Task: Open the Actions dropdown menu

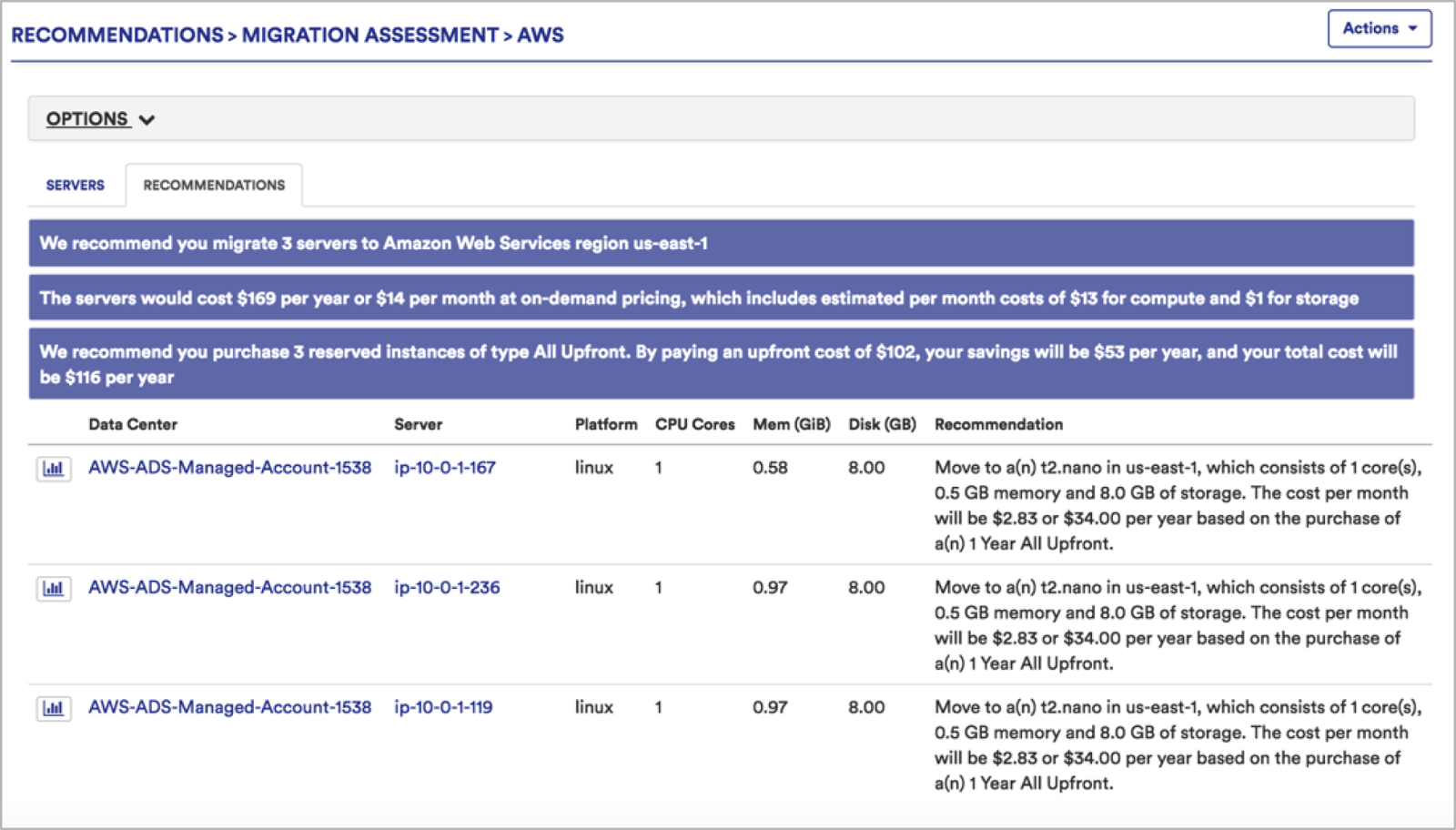Action: tap(1380, 28)
